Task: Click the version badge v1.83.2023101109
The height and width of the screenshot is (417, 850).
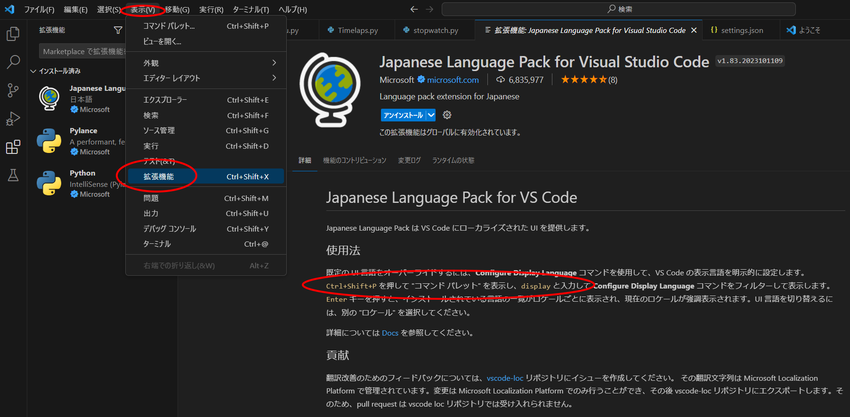Action: 750,61
